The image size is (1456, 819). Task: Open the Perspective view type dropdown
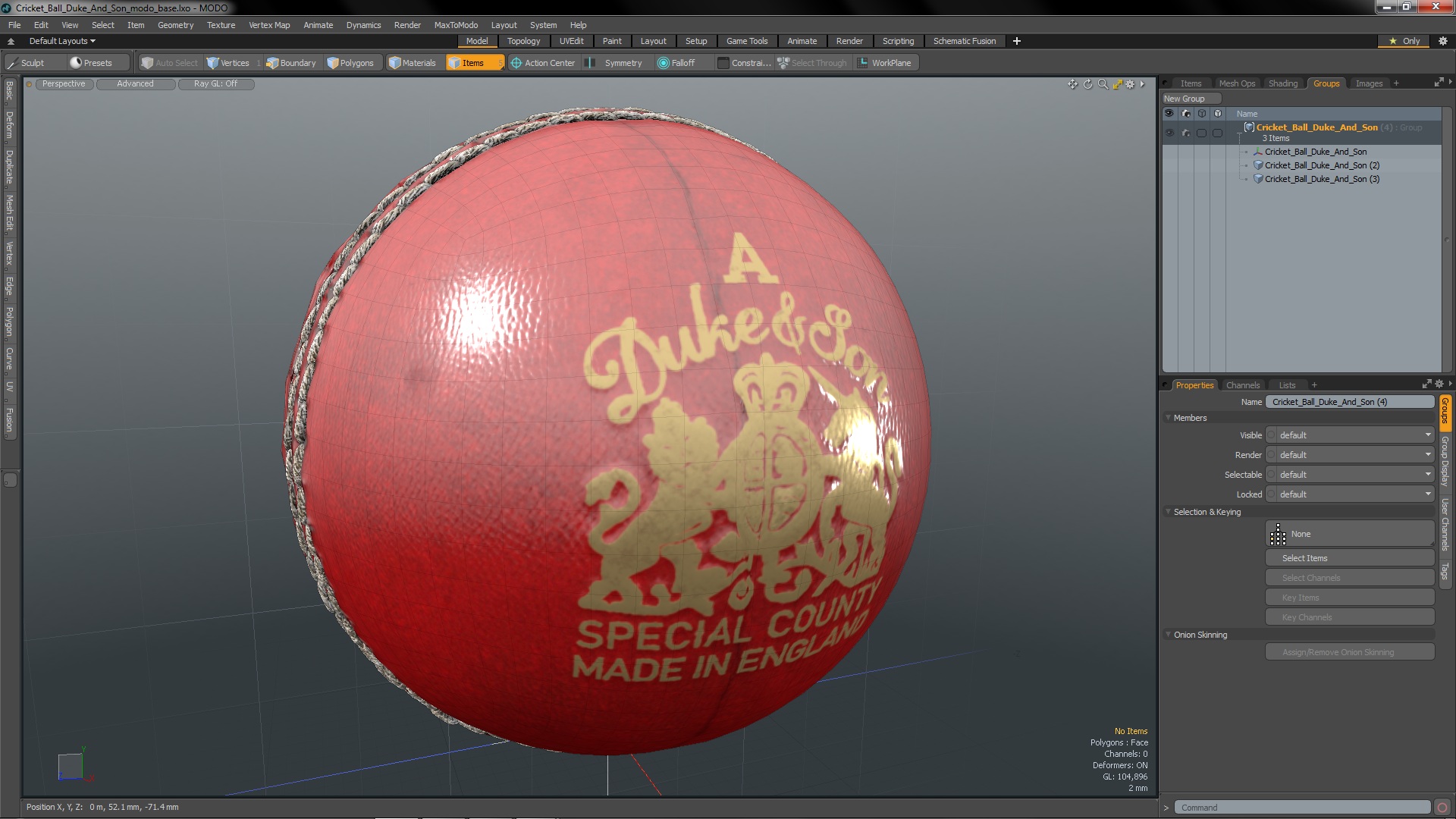tap(64, 84)
